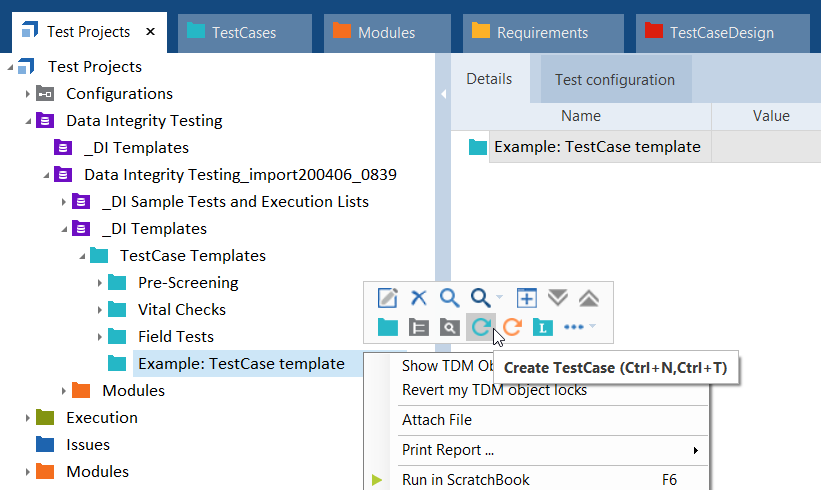Click the rename pencil icon in mini toolbar
This screenshot has width=821, height=490.
click(x=387, y=298)
